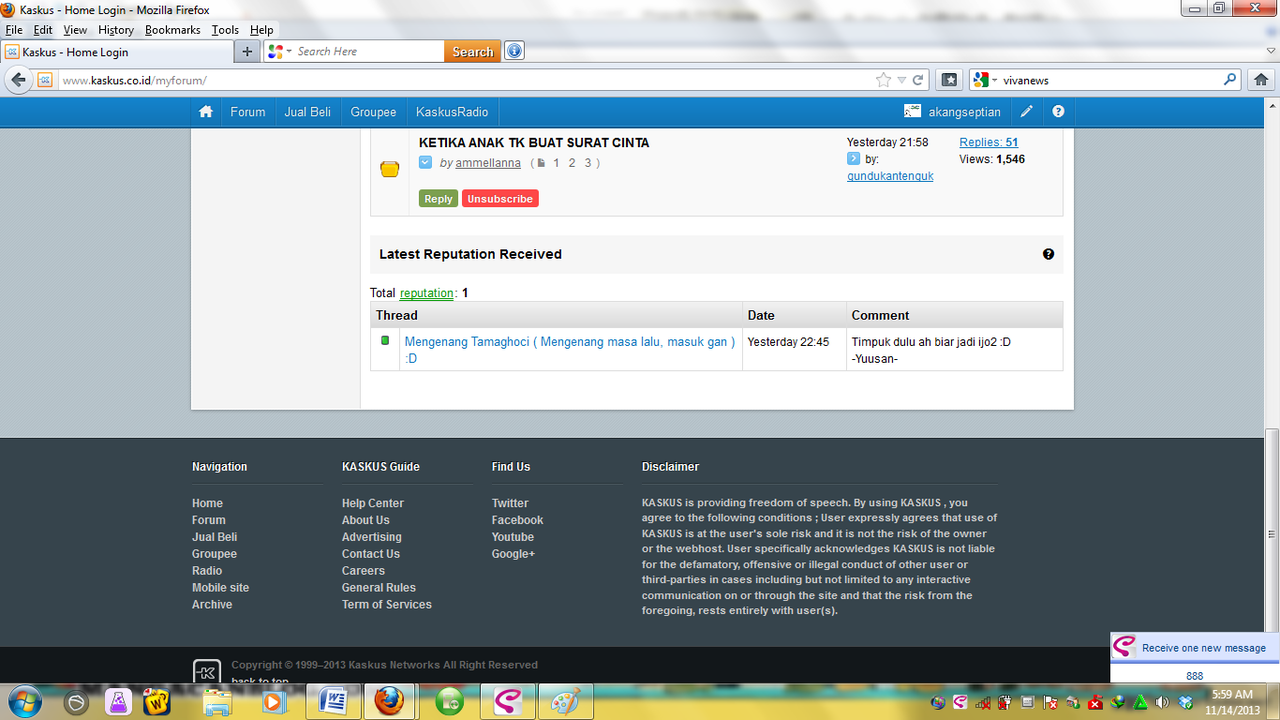Open the ammellanna author link

(x=488, y=163)
